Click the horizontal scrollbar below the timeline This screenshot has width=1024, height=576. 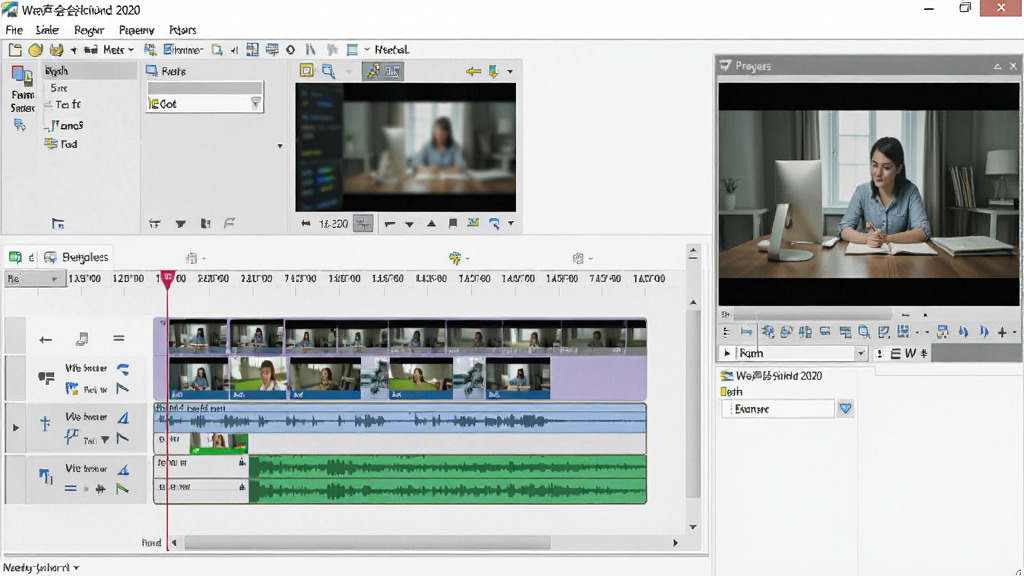tap(367, 543)
